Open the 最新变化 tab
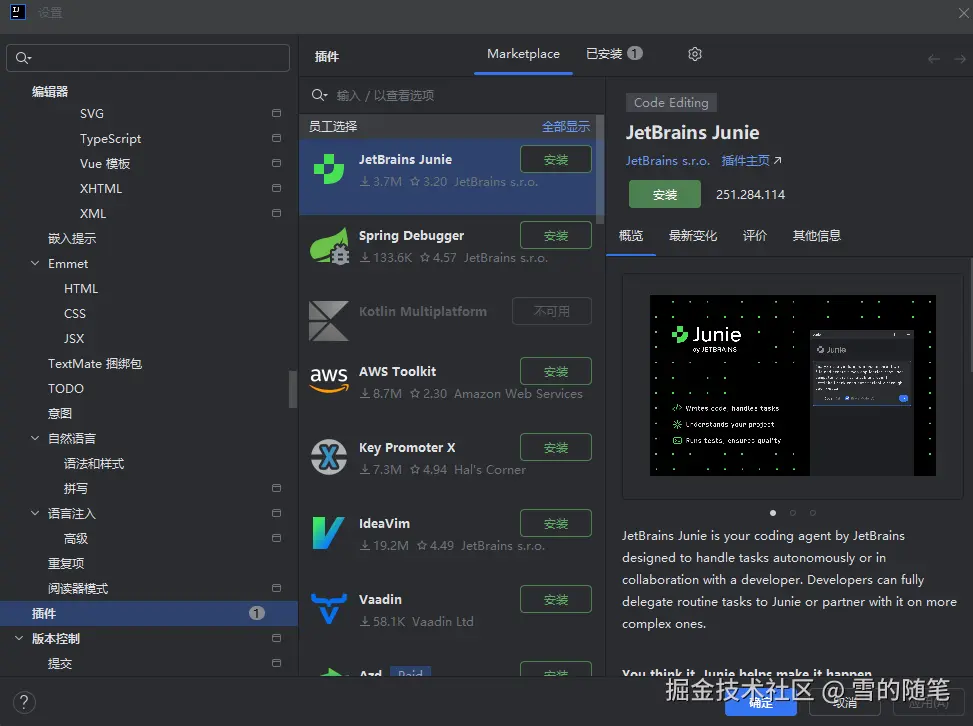Viewport: 973px width, 726px height. [x=693, y=236]
